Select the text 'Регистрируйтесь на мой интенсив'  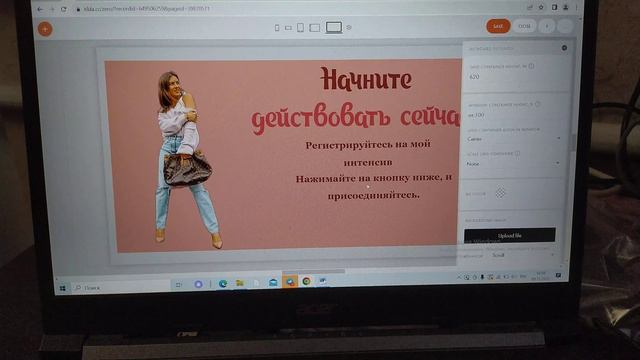click(x=368, y=153)
